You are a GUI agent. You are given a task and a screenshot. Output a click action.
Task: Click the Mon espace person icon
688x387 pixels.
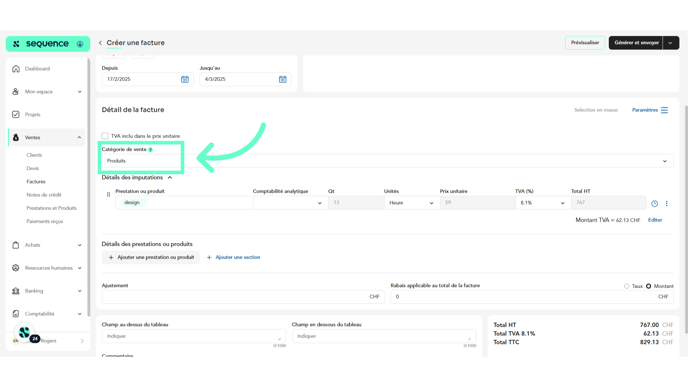pos(16,91)
